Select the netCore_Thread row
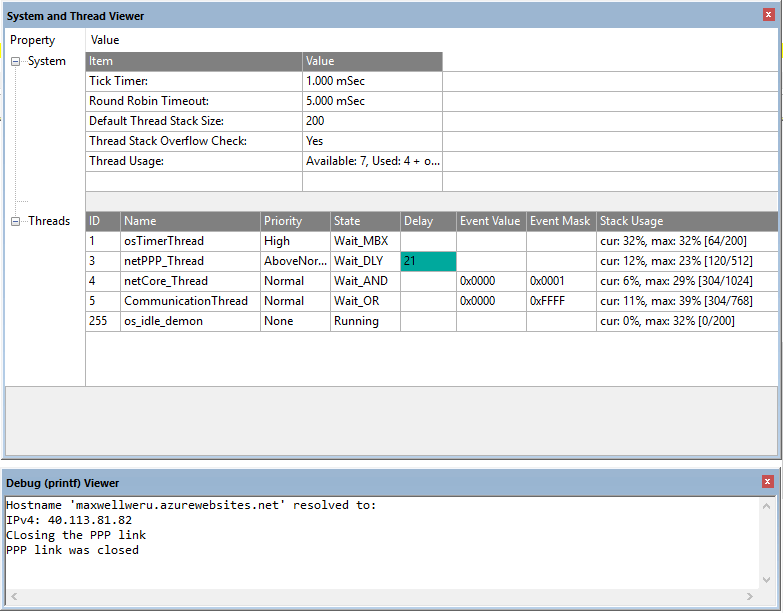The height and width of the screenshot is (613, 783). coord(165,281)
